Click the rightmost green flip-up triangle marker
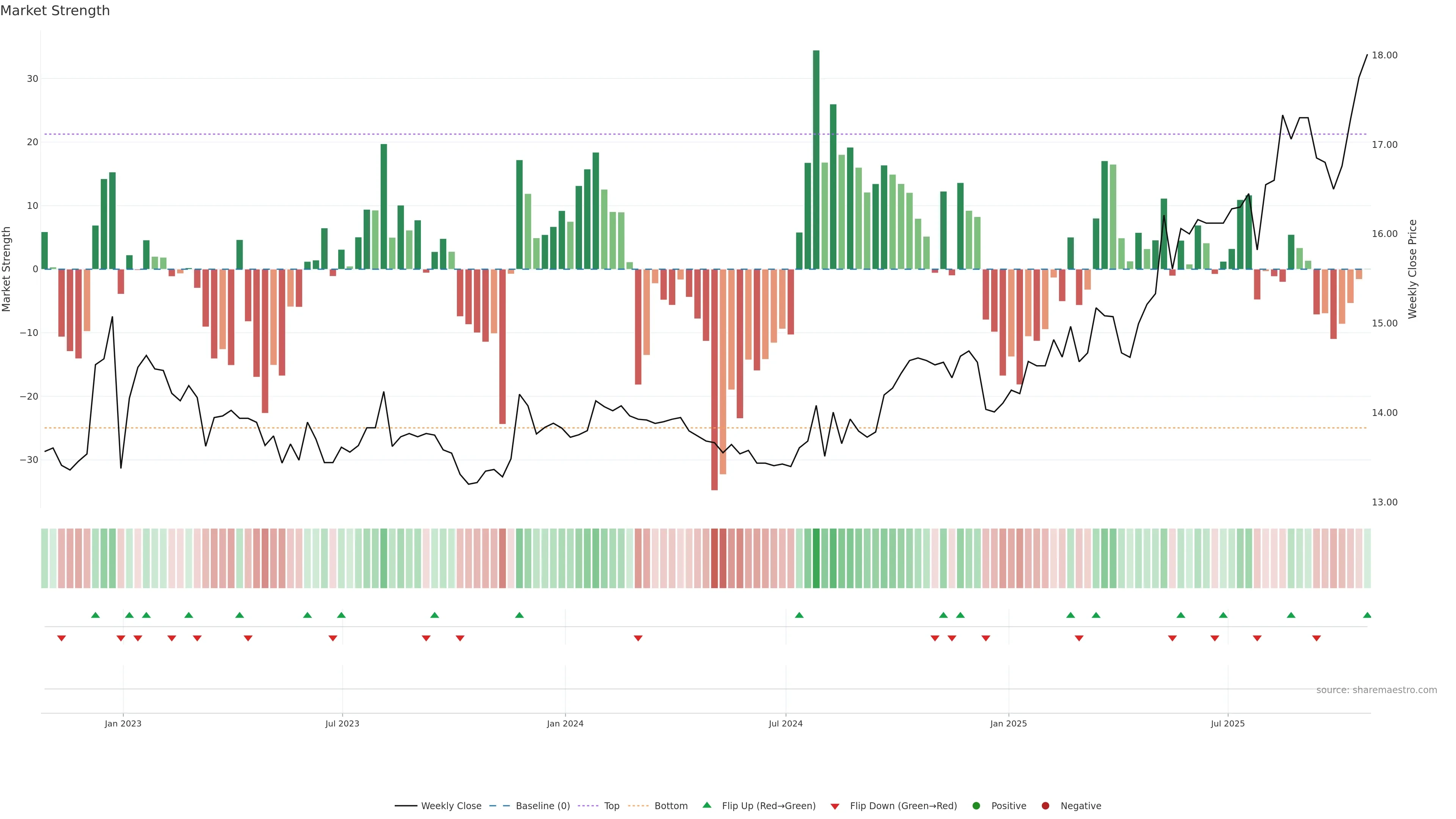 pos(1367,615)
